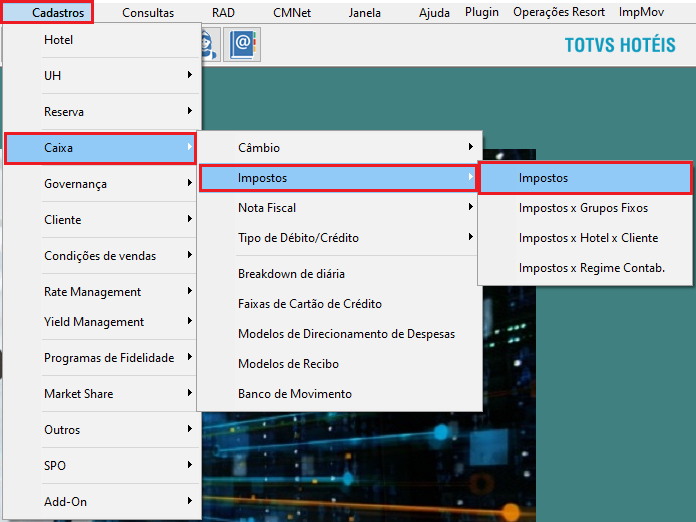This screenshot has width=696, height=522.
Task: Expand the Reserva submenu
Action: [101, 111]
